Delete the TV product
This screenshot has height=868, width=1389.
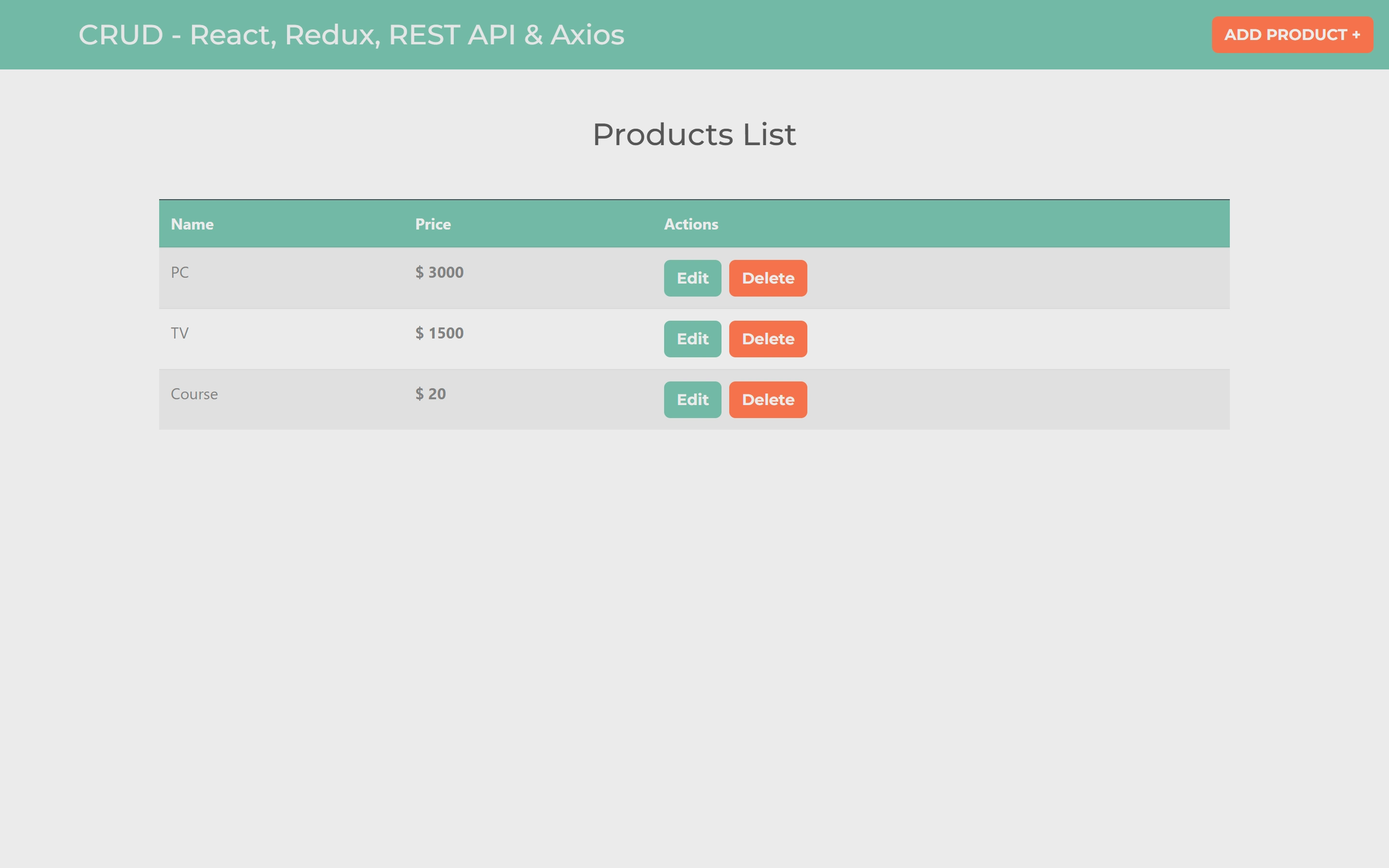tap(768, 339)
